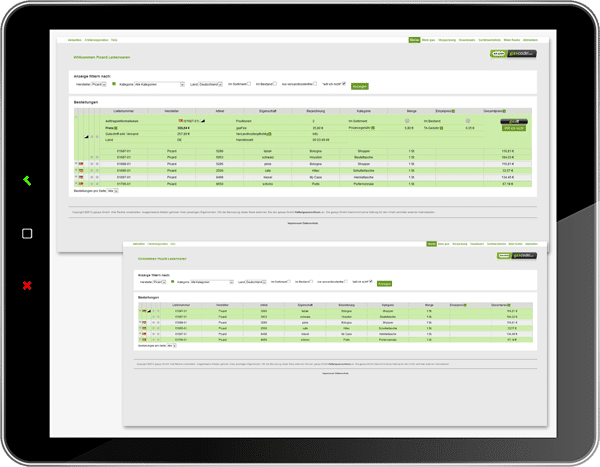Click the Menge column header in the upper window
Viewport: 600px width, 467px height.
[411, 111]
